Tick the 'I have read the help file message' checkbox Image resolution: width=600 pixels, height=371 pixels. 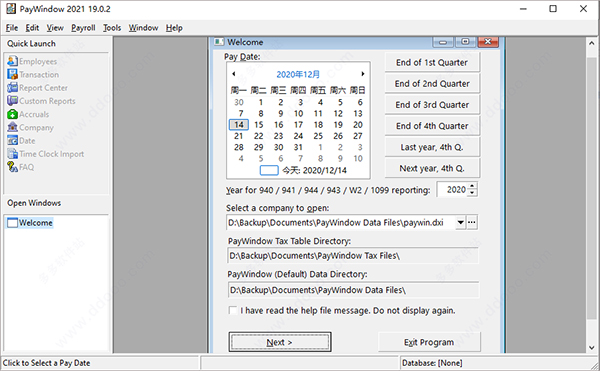(233, 310)
